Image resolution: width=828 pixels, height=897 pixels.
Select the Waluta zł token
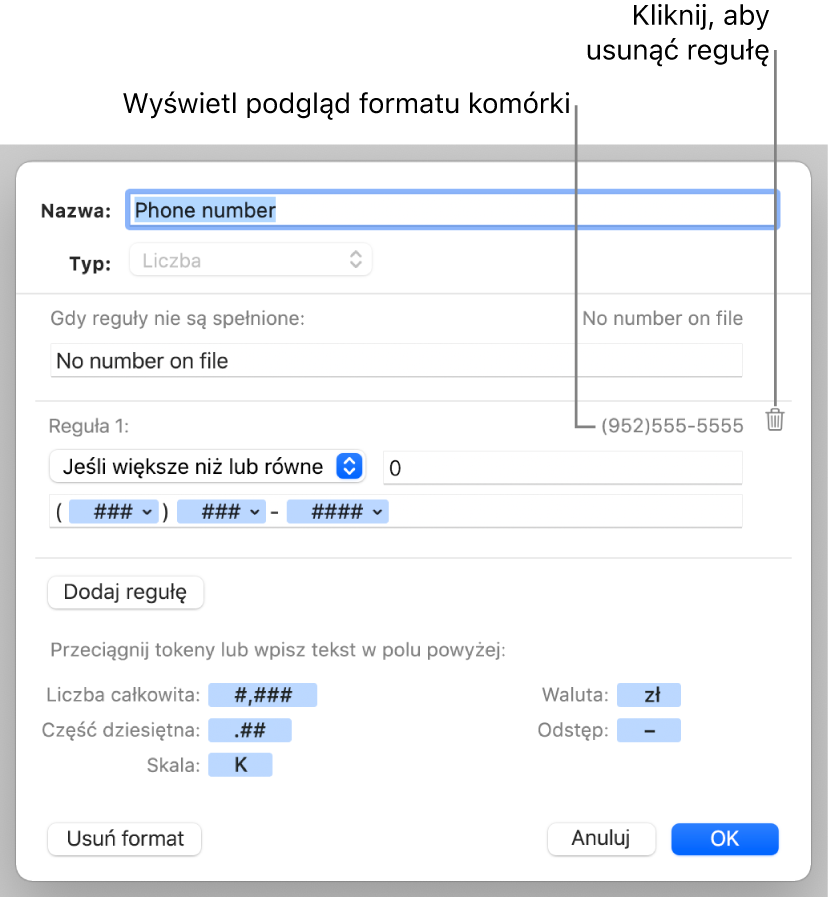[649, 695]
